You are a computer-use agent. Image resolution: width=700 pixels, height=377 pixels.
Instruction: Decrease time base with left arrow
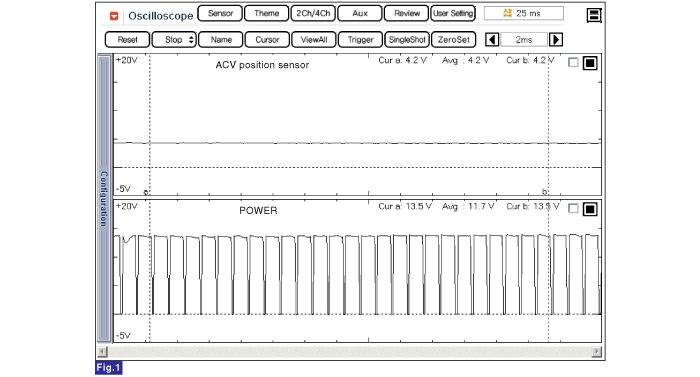[x=492, y=40]
